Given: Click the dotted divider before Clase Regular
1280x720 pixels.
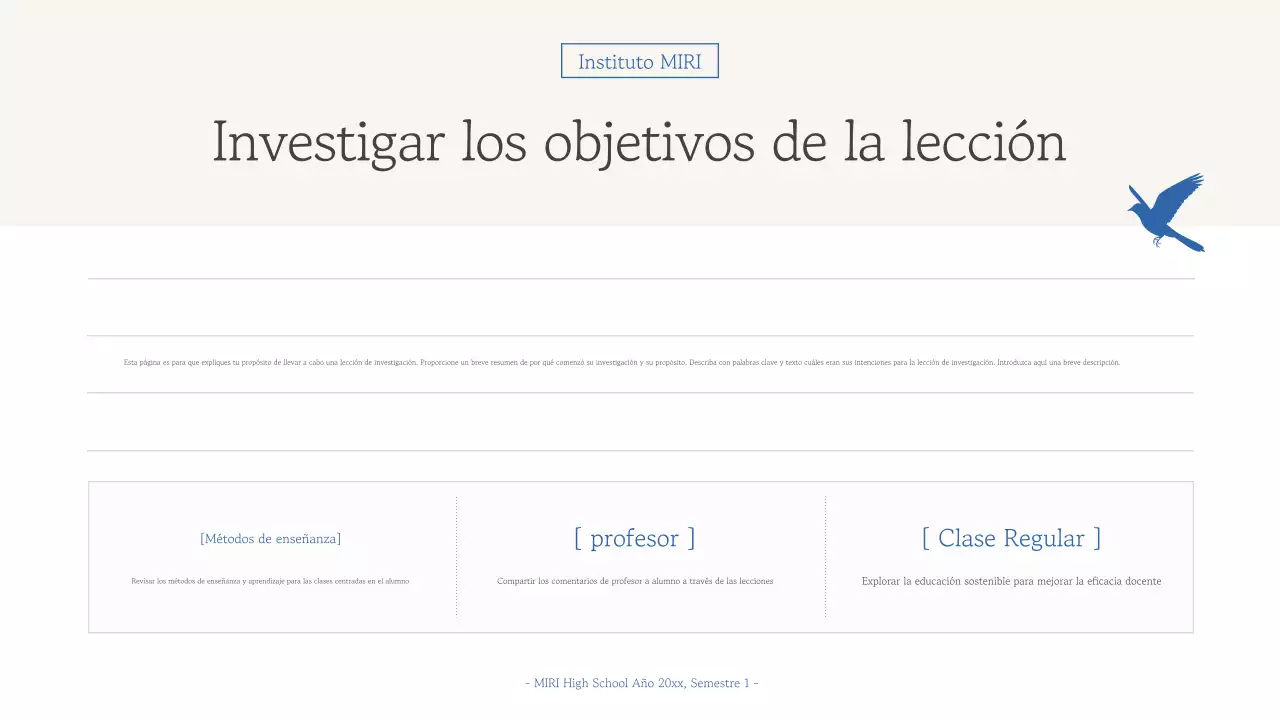Looking at the screenshot, I should coord(826,556).
